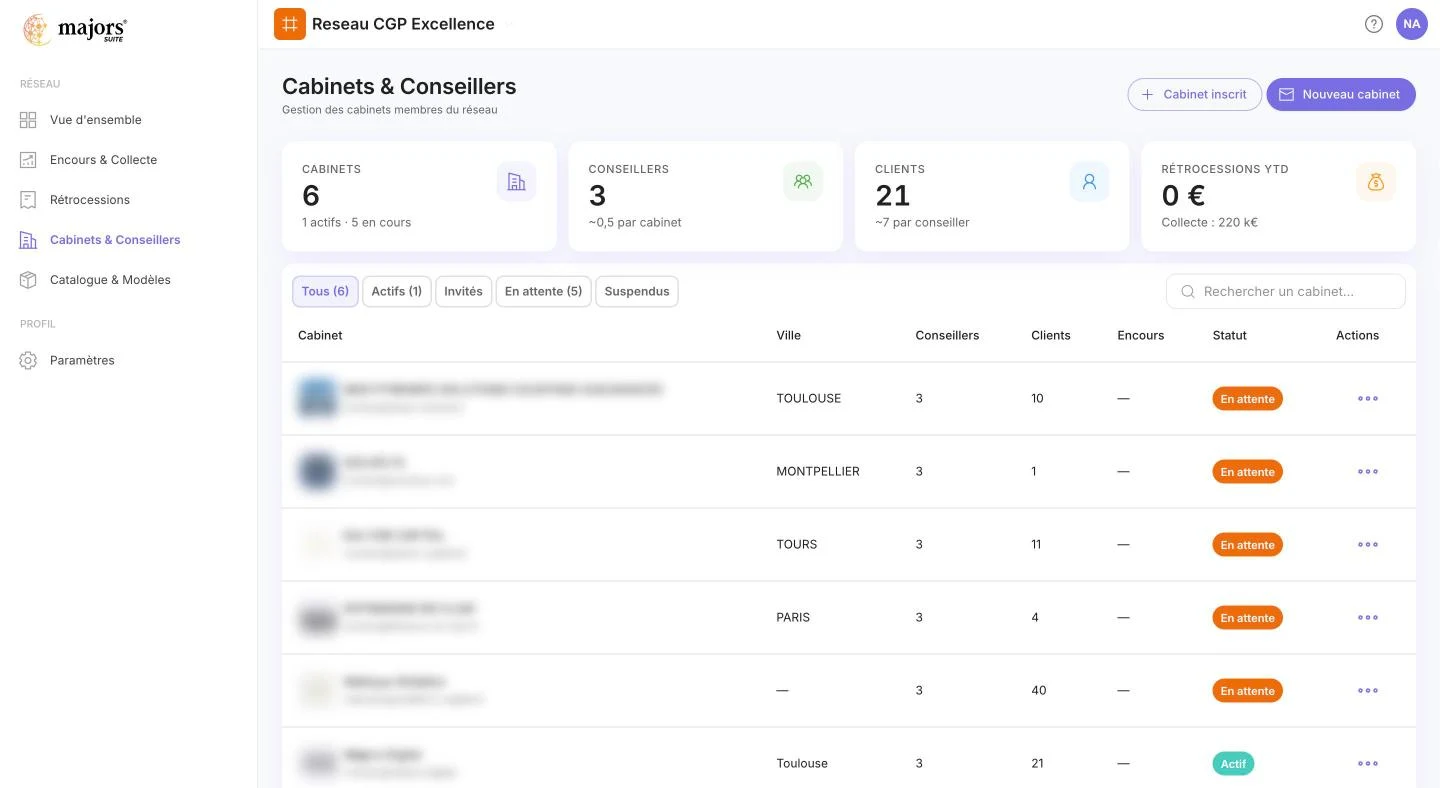Open actions menu for the Actif Toulouse row
This screenshot has width=1440, height=788.
[1368, 764]
